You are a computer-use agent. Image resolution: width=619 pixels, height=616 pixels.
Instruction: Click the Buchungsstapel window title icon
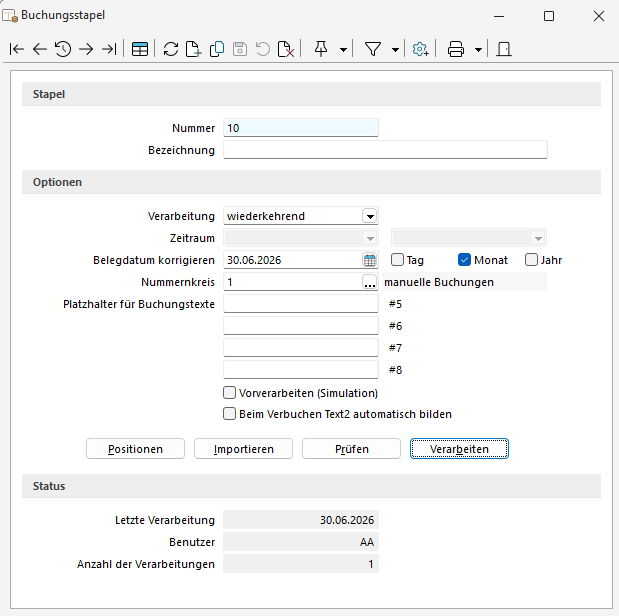click(10, 16)
